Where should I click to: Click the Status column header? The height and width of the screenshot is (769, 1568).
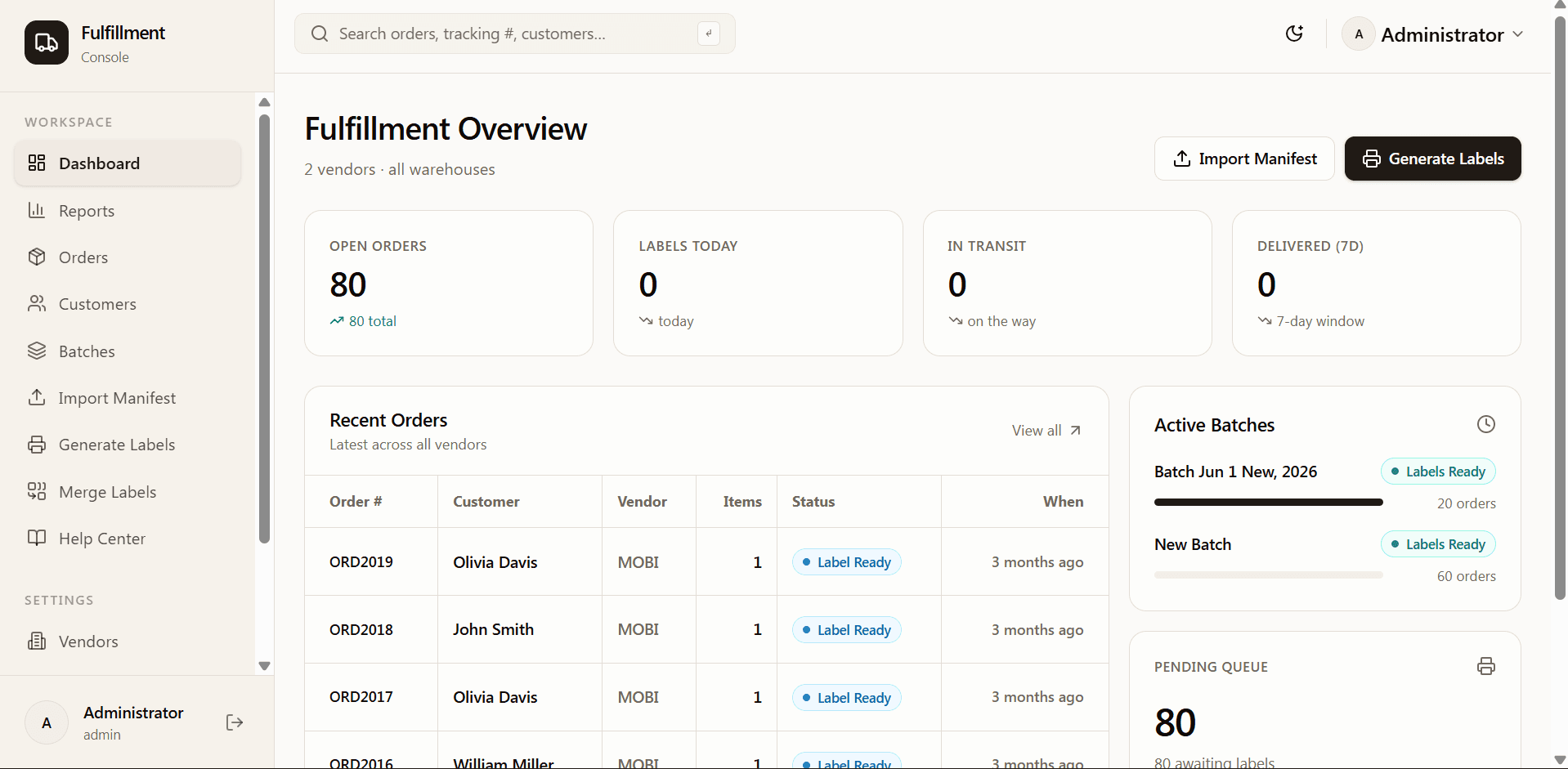tap(813, 502)
